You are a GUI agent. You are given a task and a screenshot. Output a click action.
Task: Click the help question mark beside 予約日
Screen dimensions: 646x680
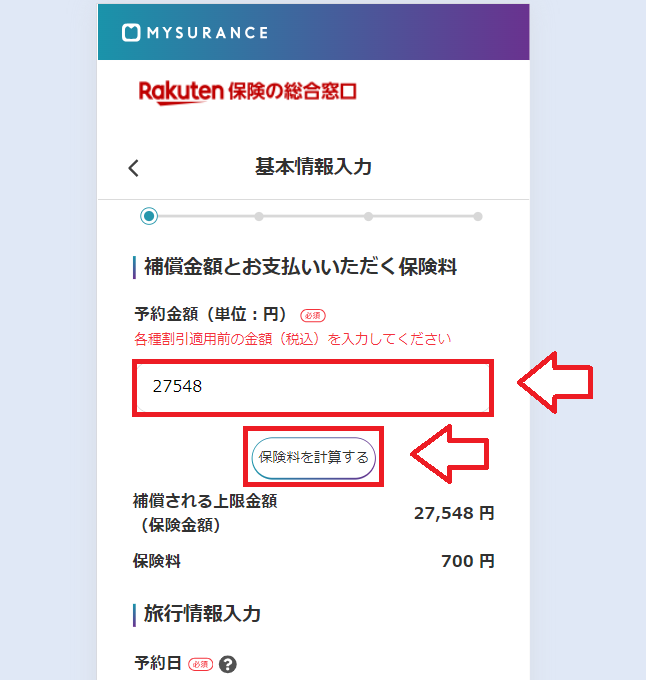pos(228,664)
